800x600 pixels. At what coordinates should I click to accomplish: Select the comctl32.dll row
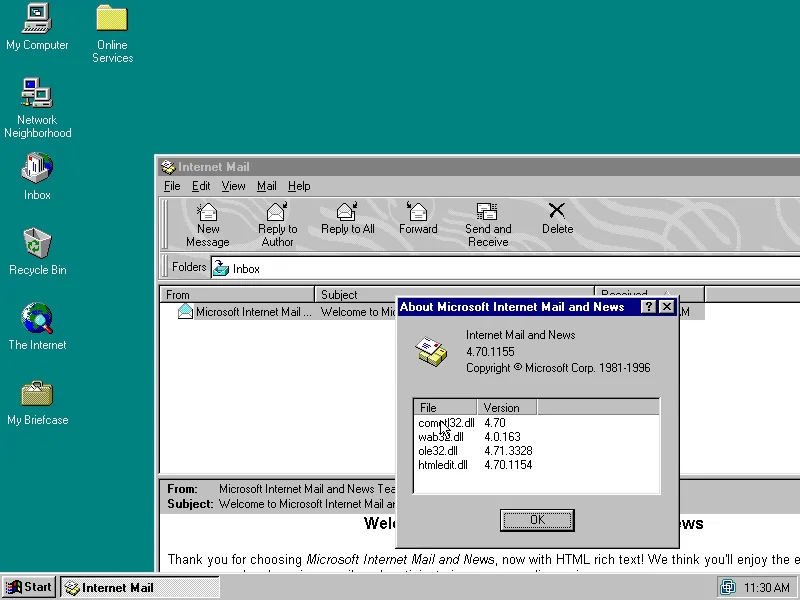(446, 423)
